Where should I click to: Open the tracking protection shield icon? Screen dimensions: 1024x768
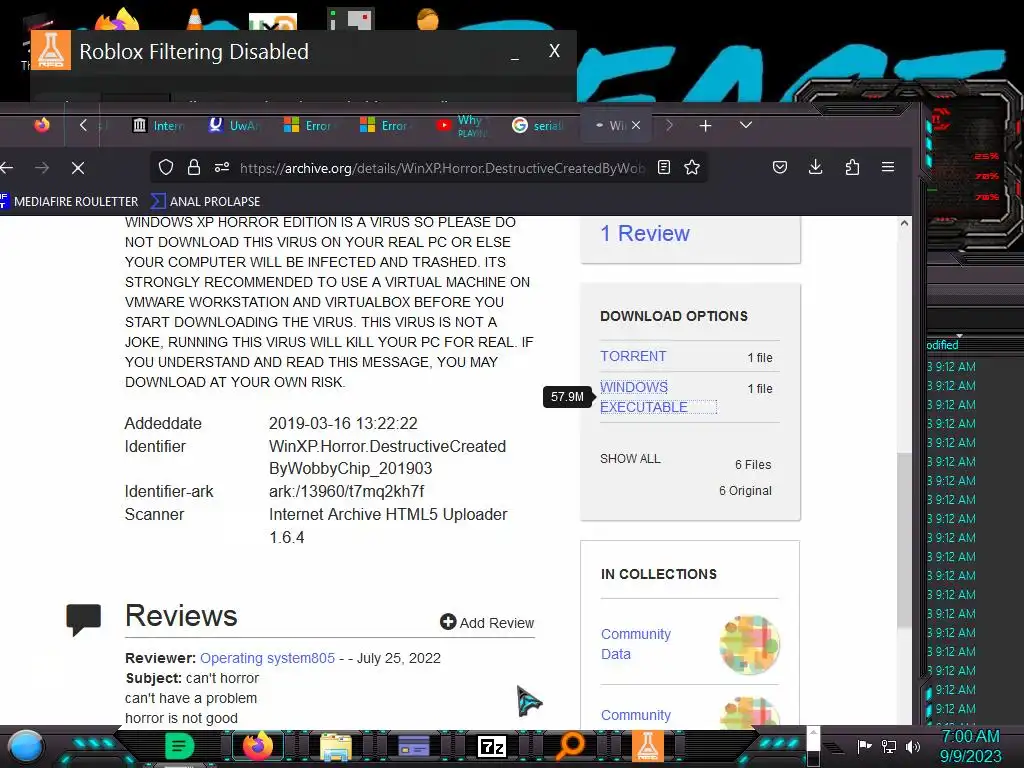[x=166, y=168]
